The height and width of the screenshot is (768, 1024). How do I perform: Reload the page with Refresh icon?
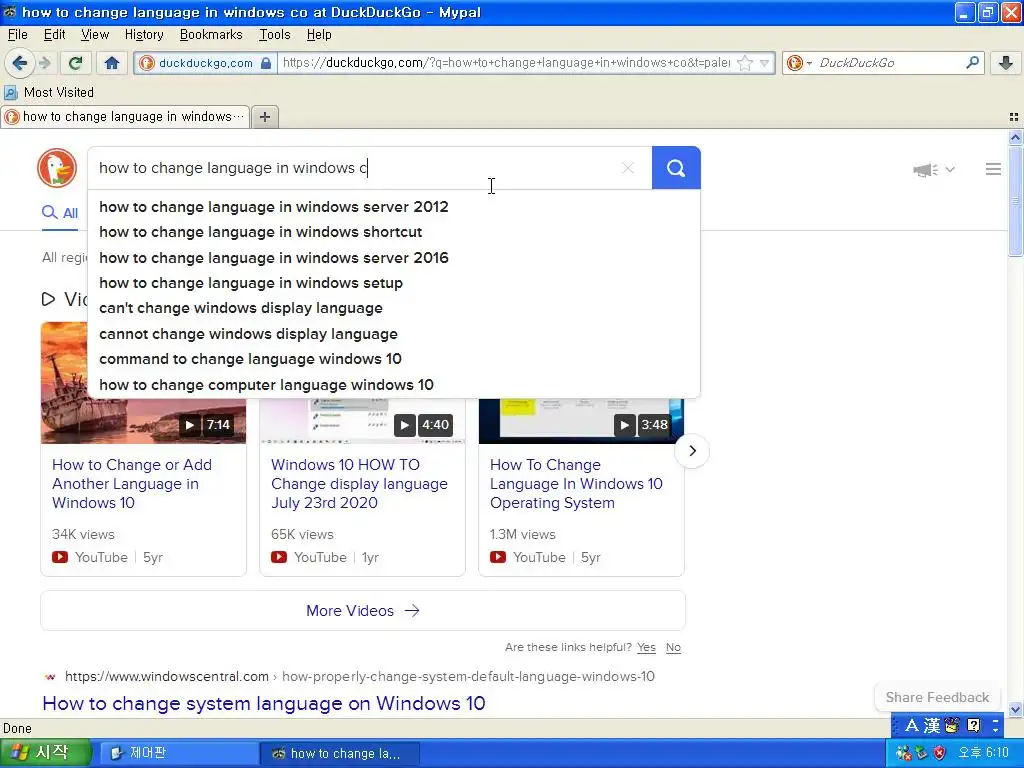tap(76, 63)
